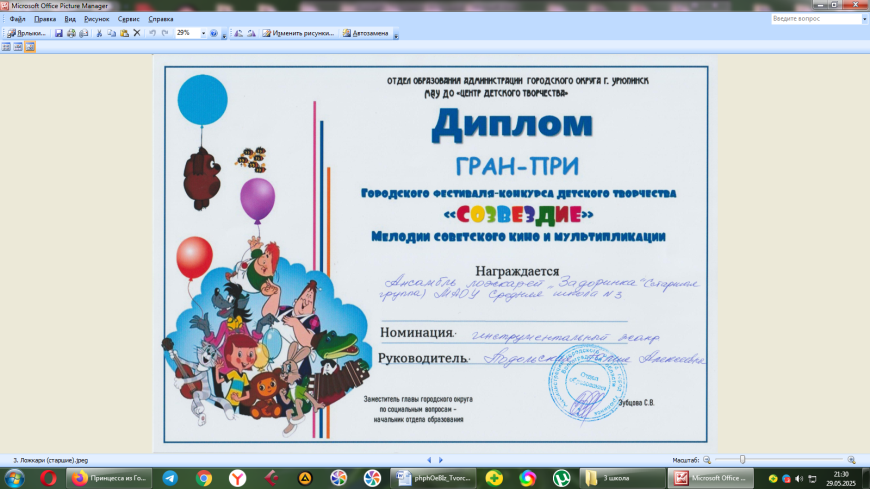Open uTorrent from the taskbar
This screenshot has height=489, width=870.
point(562,478)
